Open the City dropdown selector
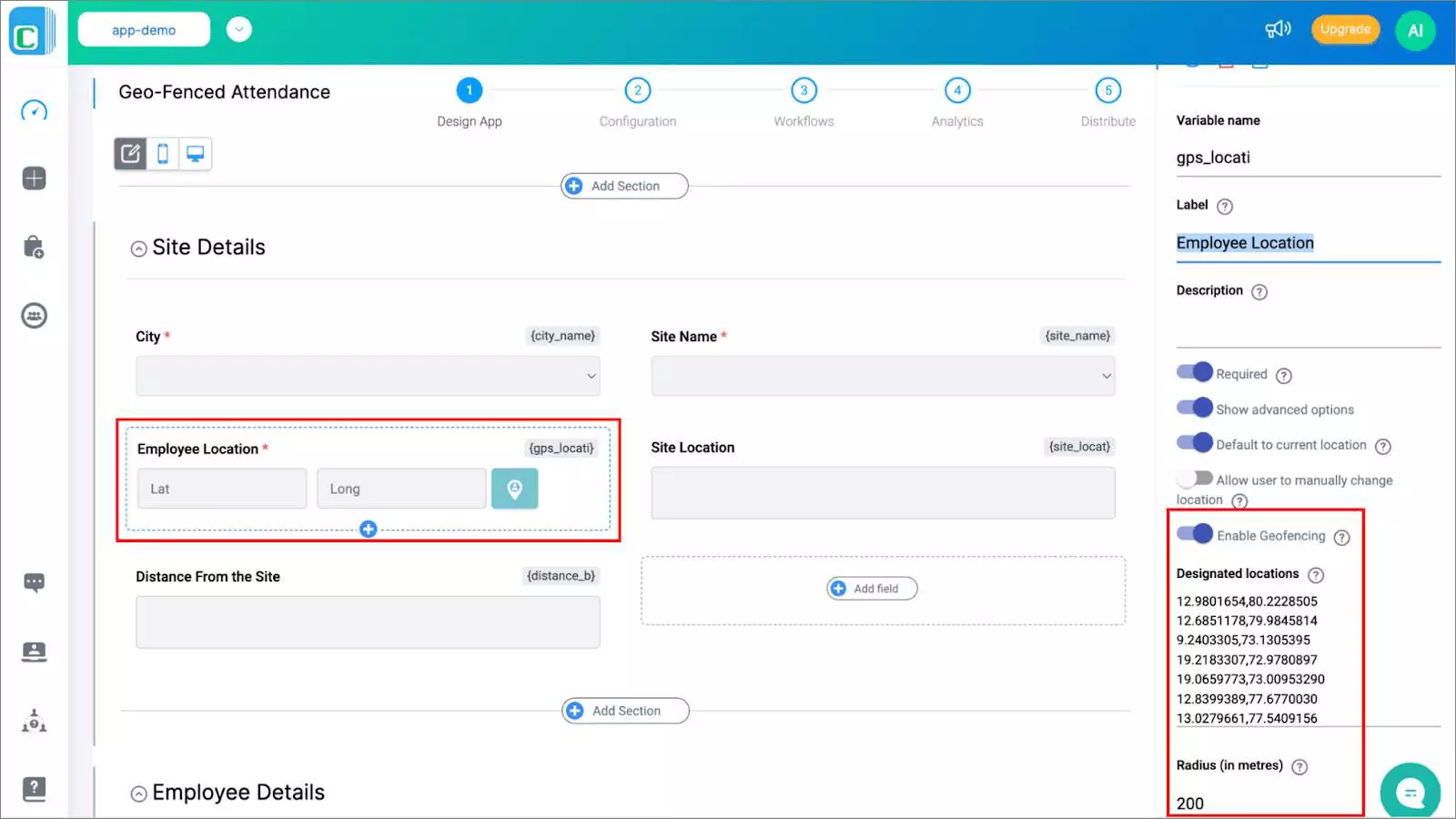The height and width of the screenshot is (819, 1456). pyautogui.click(x=368, y=375)
